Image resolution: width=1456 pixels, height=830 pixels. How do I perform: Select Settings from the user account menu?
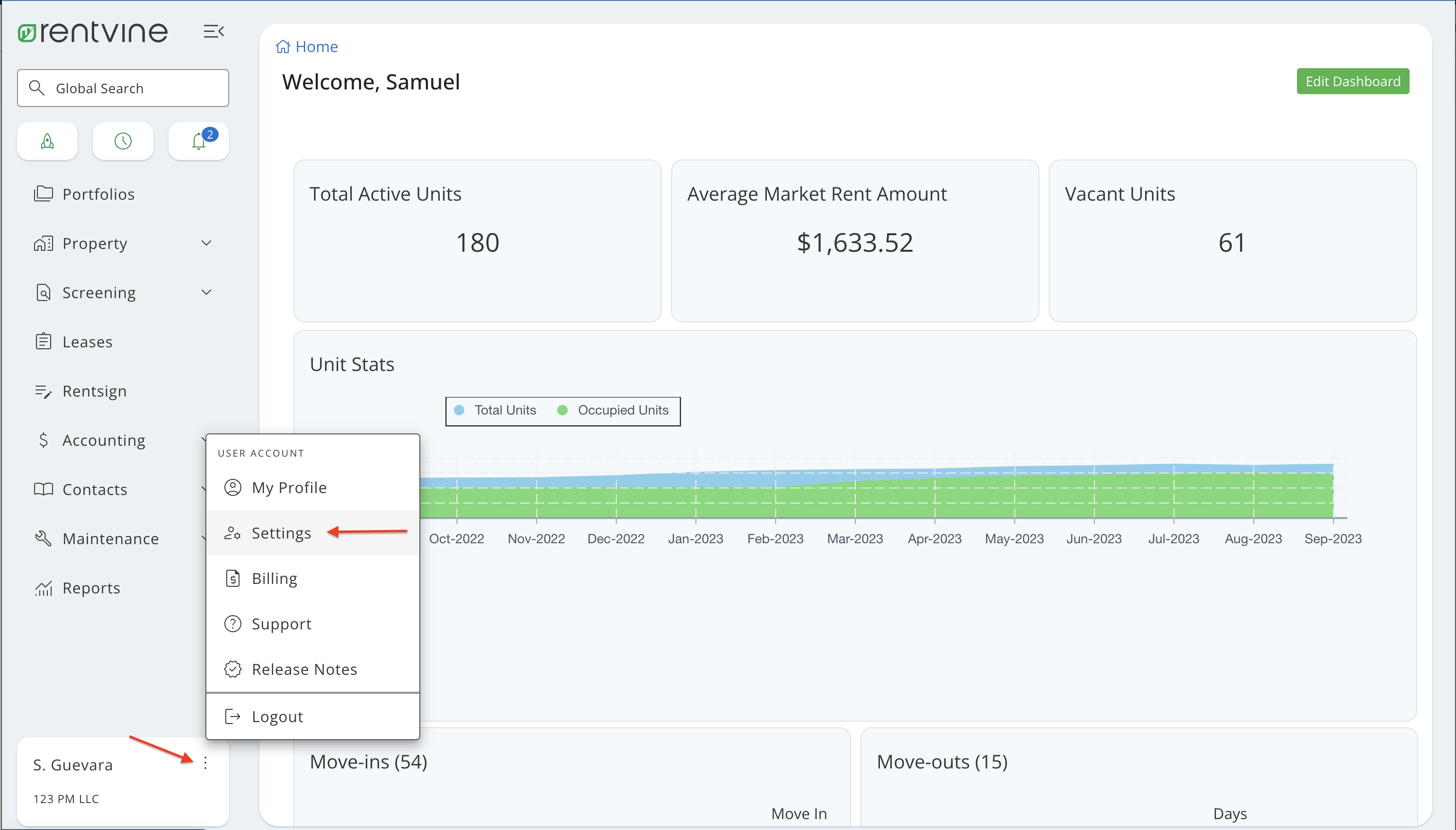click(x=282, y=533)
